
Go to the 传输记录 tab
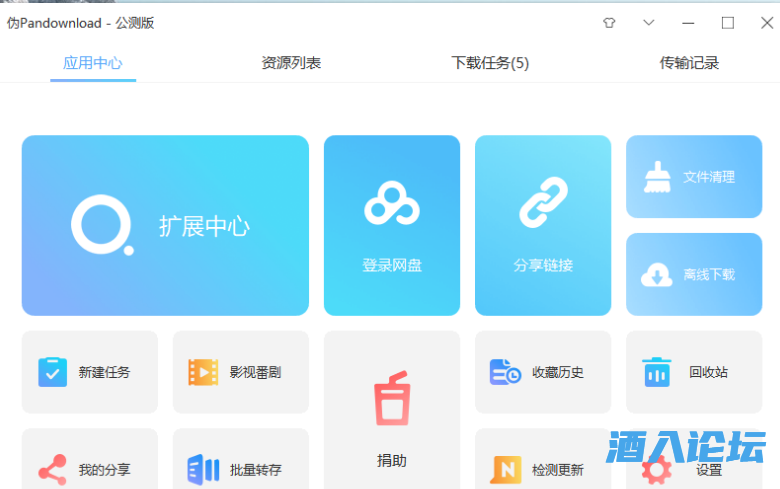(x=689, y=63)
